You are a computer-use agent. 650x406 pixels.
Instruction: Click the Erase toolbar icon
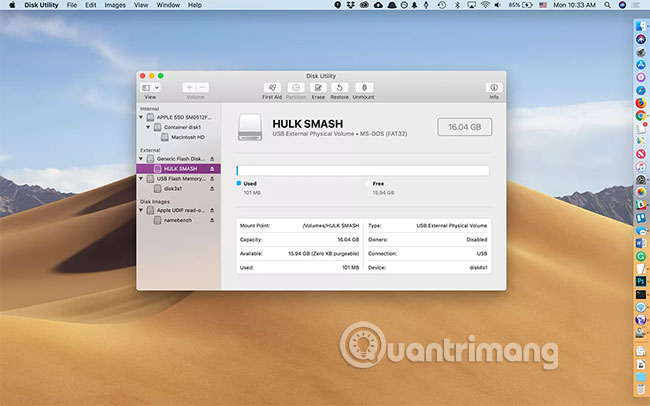(x=318, y=88)
